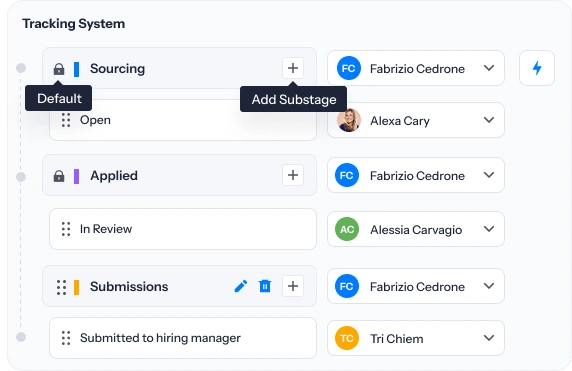572x371 pixels.
Task: Click the green AC avatar
Action: pos(347,229)
